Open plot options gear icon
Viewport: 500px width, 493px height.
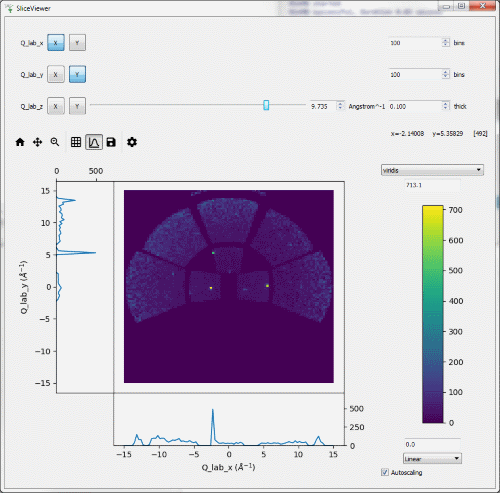tap(132, 142)
